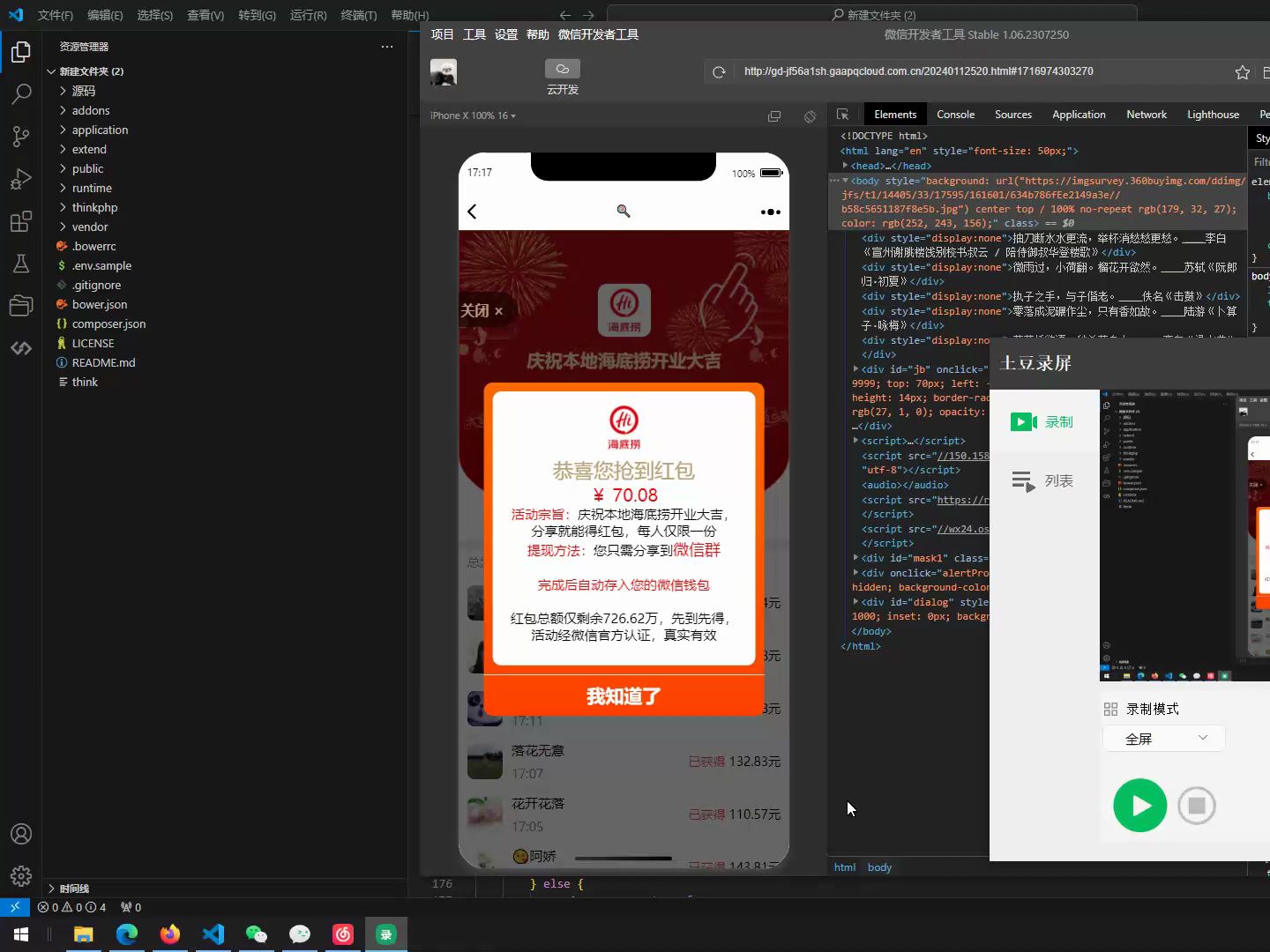Tap the 关闭 × button on phone page
The image size is (1270, 952).
[x=482, y=310]
